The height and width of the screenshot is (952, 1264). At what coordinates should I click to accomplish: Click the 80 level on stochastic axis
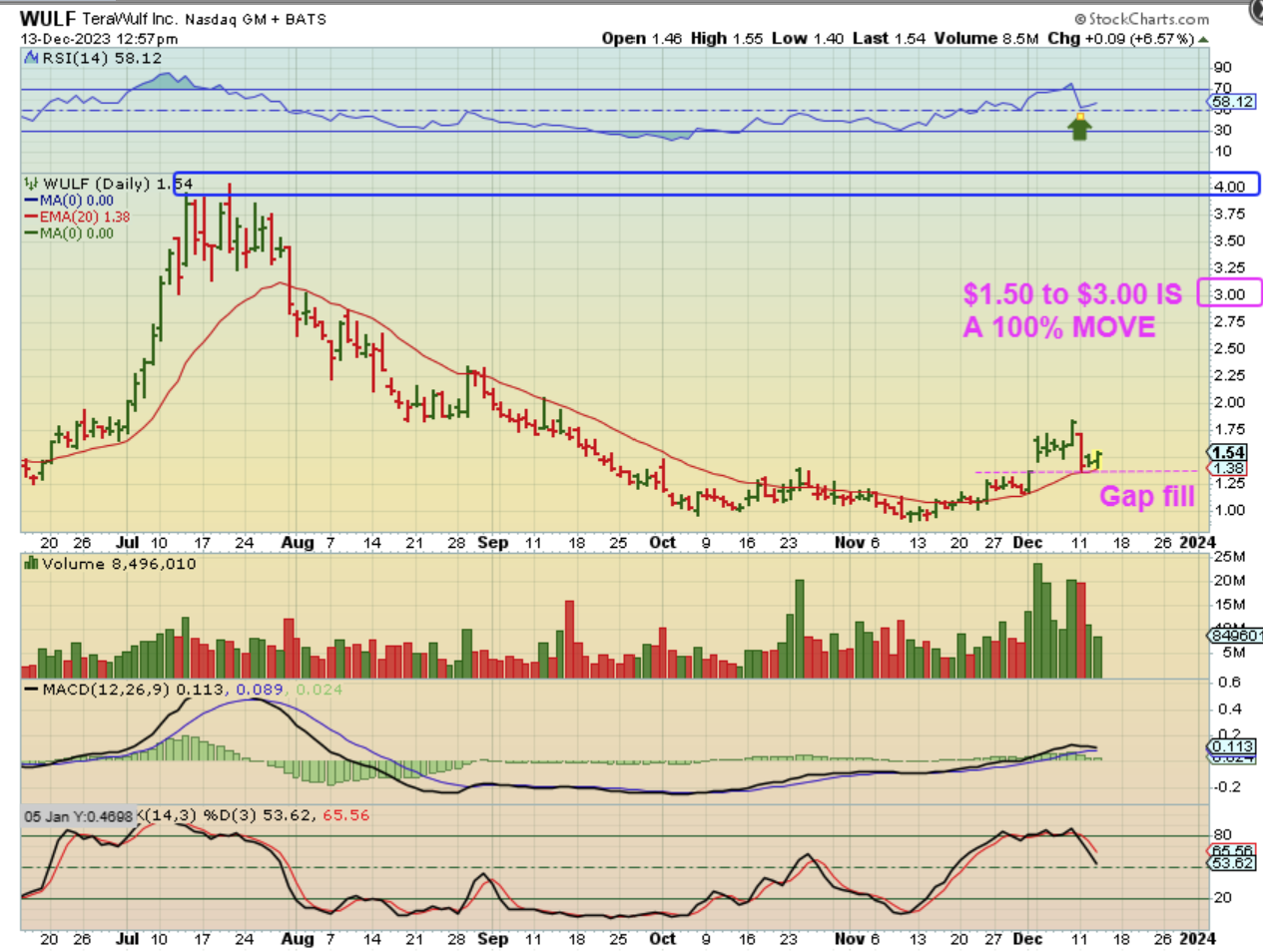pos(1222,835)
